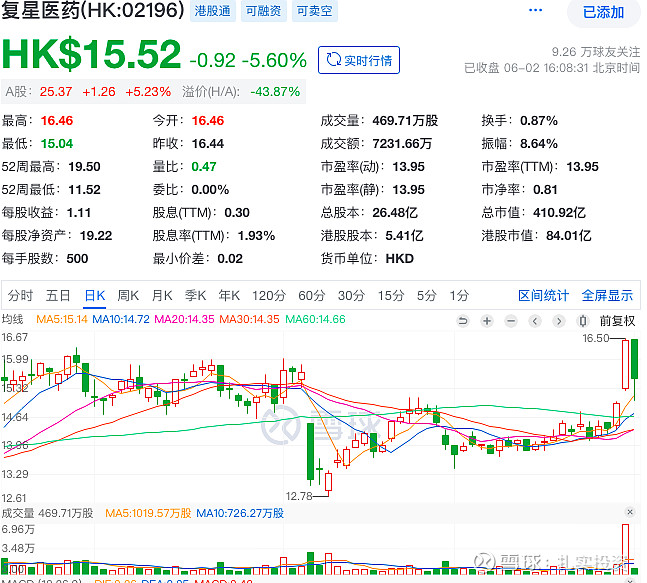Click 全屏显示 to view fullscreen

[x=607, y=295]
